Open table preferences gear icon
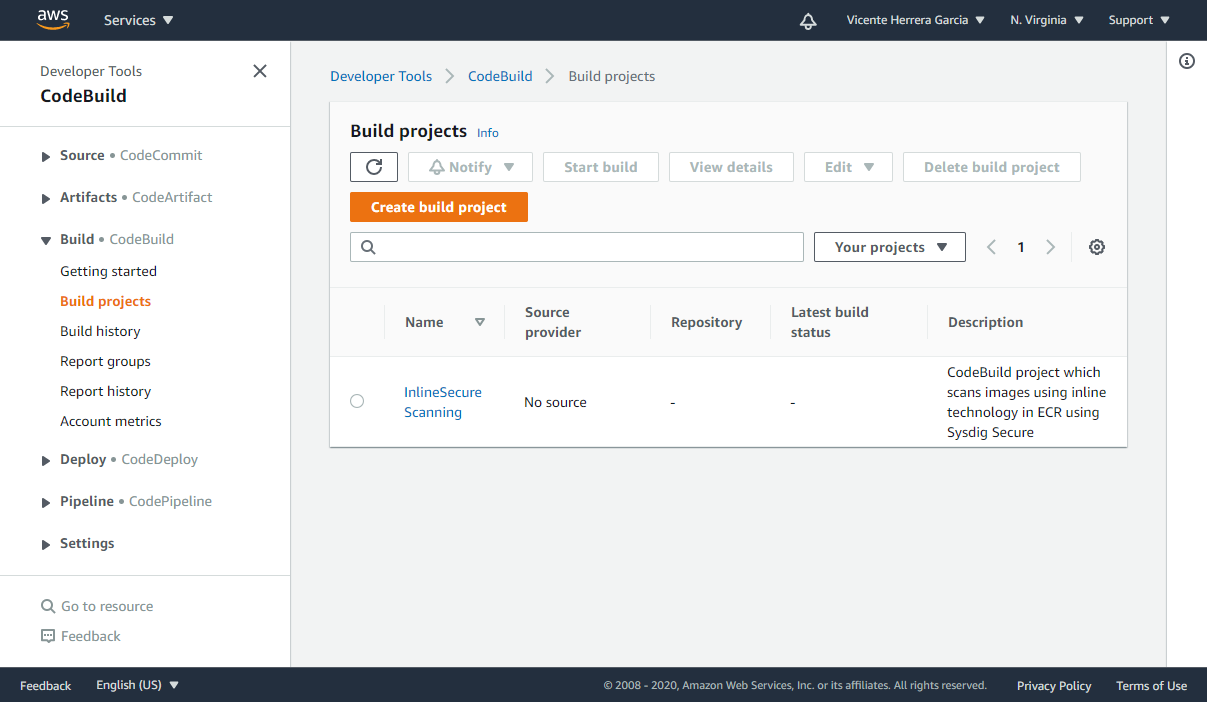This screenshot has height=702, width=1207. click(x=1097, y=247)
